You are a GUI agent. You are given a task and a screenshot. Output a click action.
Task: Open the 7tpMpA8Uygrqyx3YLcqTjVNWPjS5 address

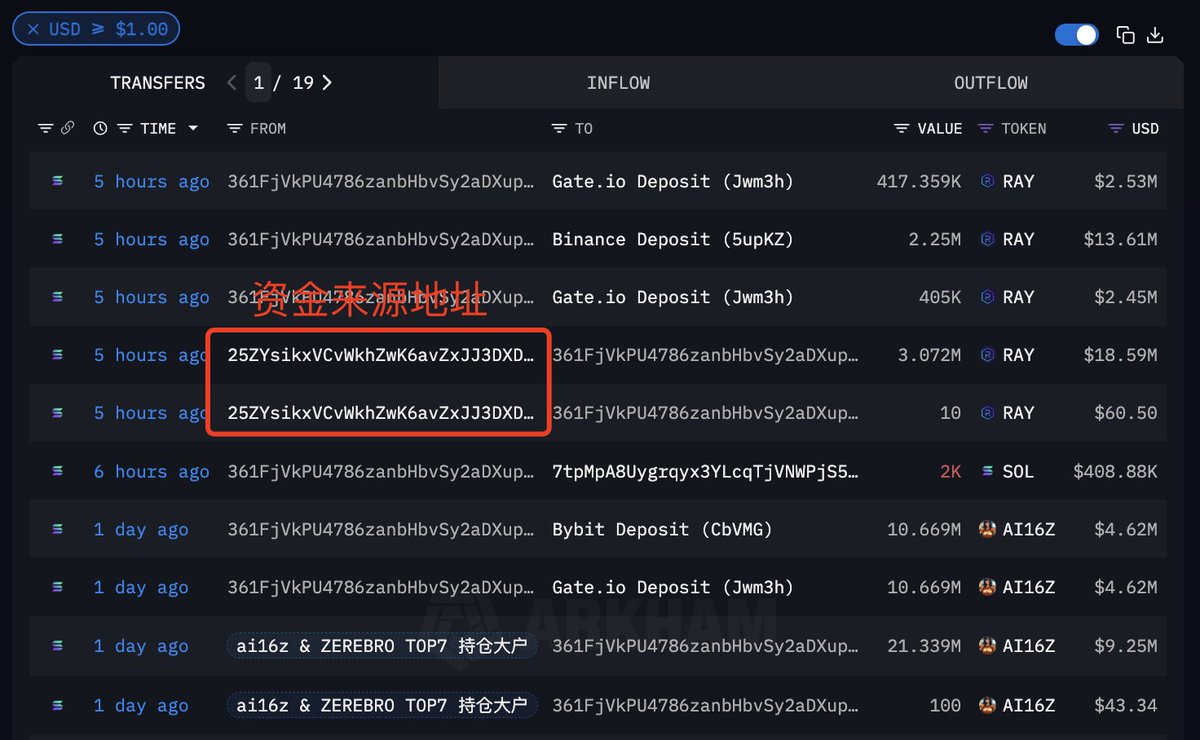[705, 471]
